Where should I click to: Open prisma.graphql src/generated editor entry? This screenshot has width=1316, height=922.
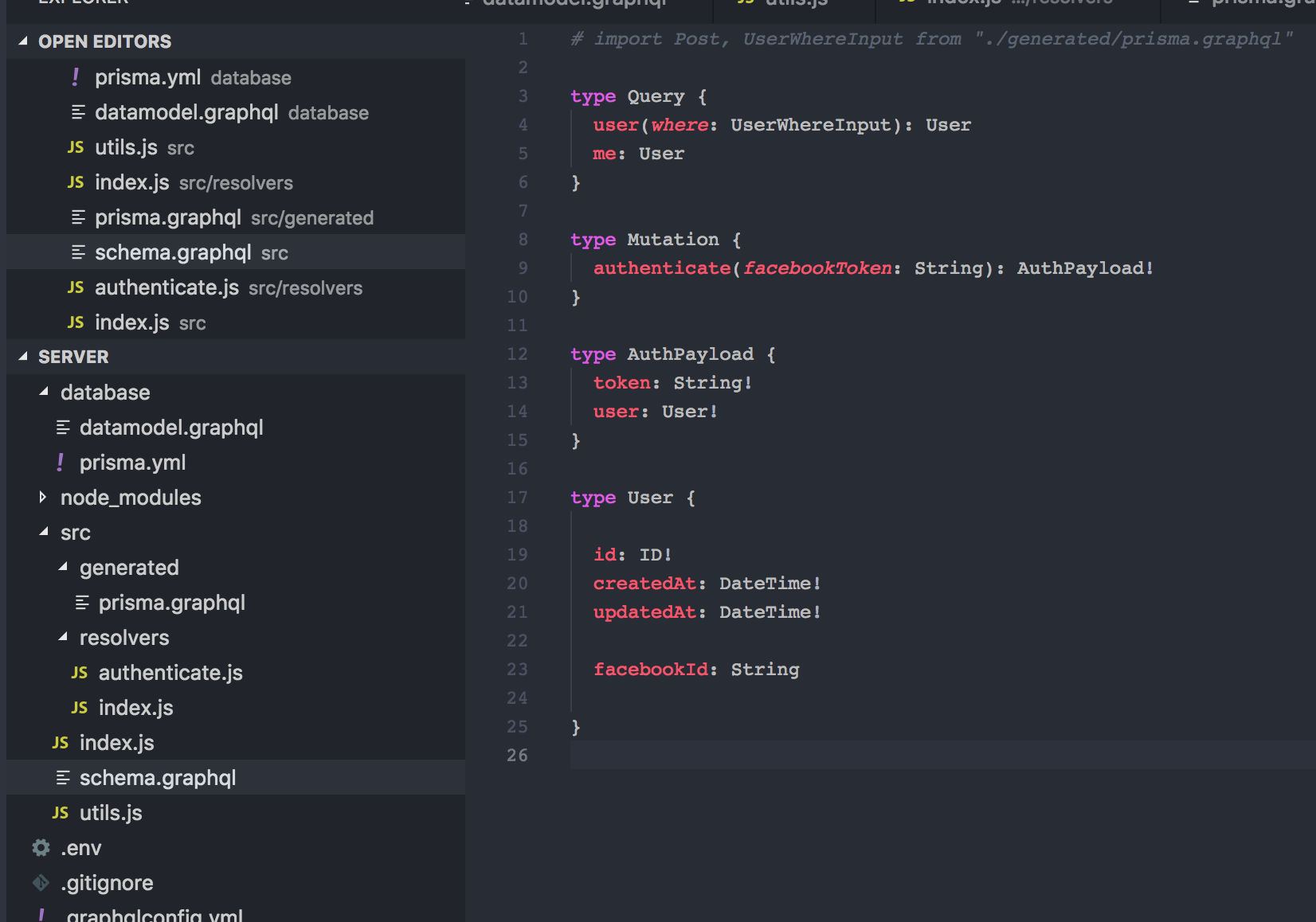tap(236, 217)
